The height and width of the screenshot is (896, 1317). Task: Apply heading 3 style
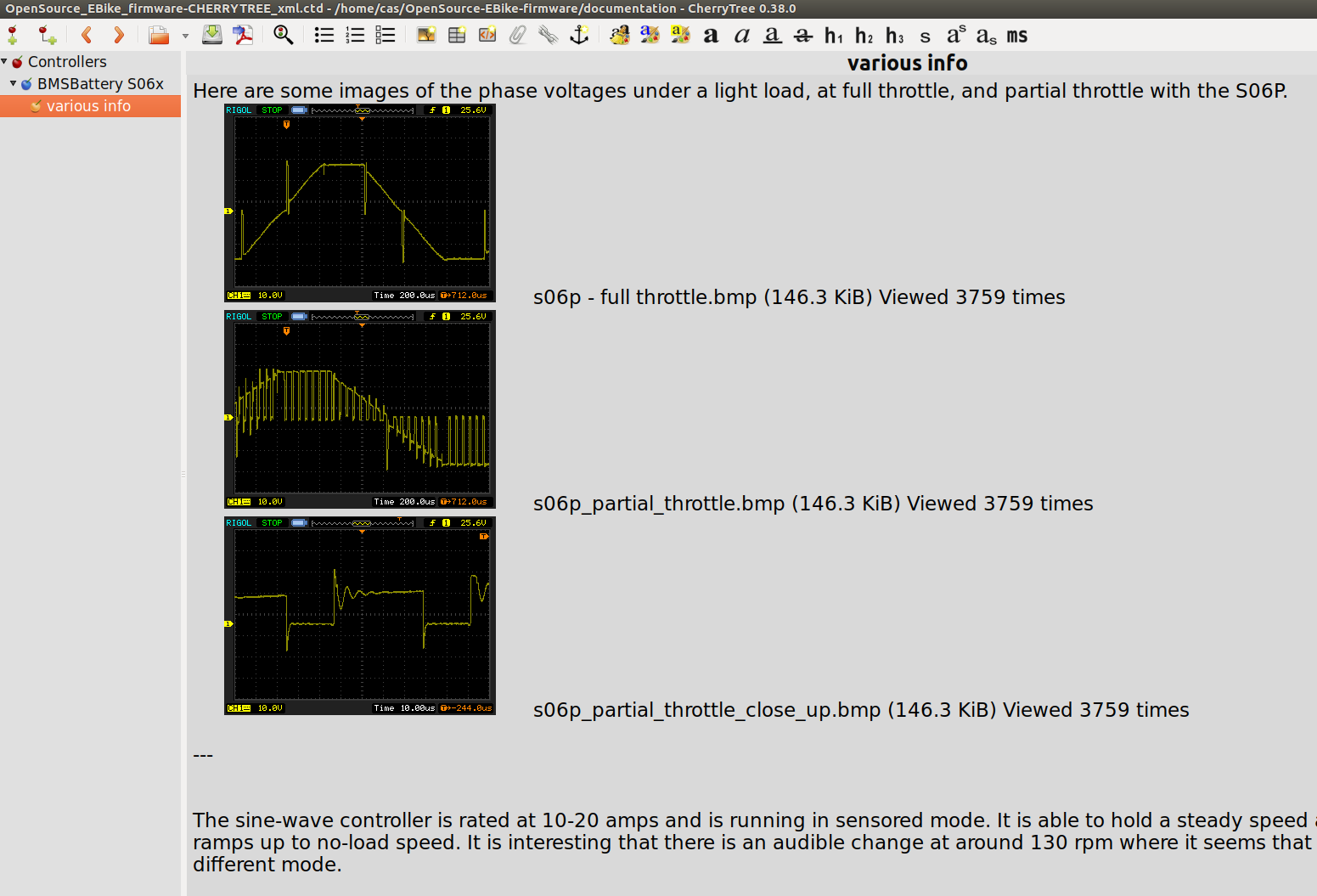coord(895,36)
